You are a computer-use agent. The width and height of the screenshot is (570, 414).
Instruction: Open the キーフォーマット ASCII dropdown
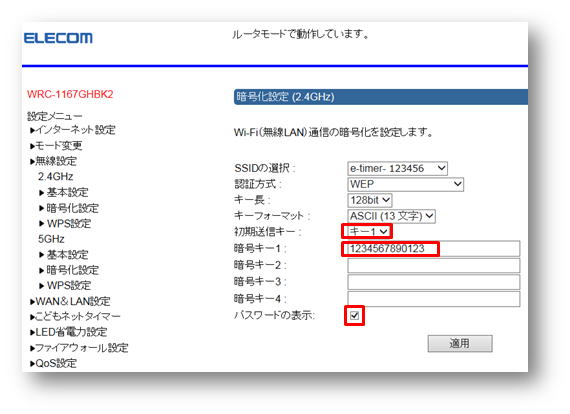[392, 216]
